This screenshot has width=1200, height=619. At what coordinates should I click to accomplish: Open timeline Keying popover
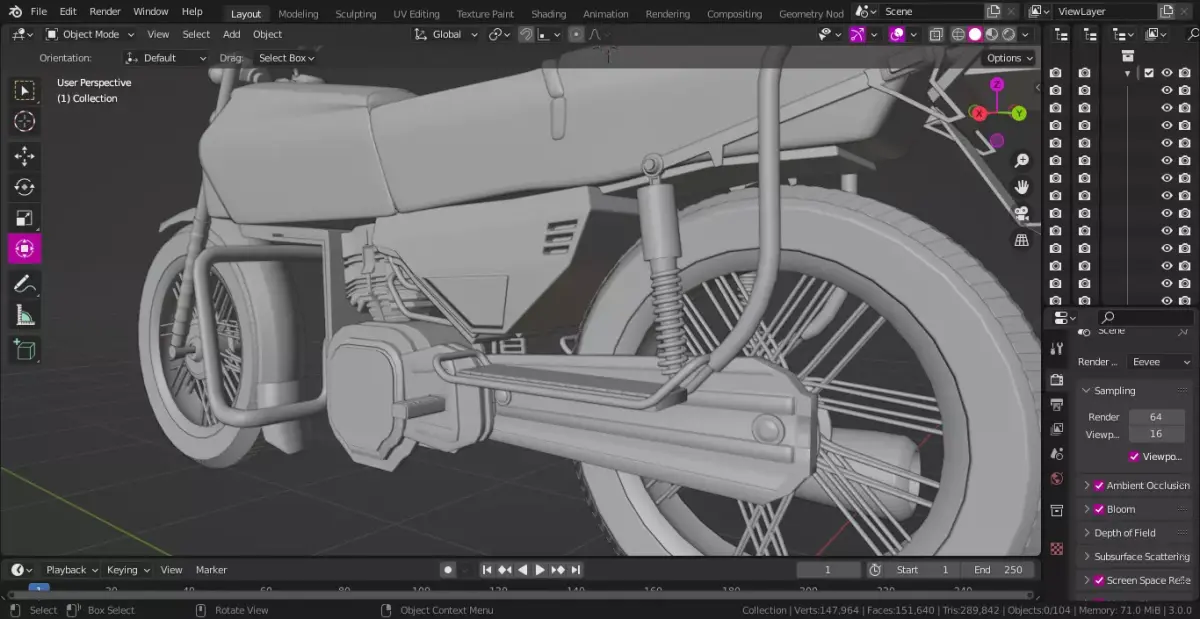click(128, 570)
